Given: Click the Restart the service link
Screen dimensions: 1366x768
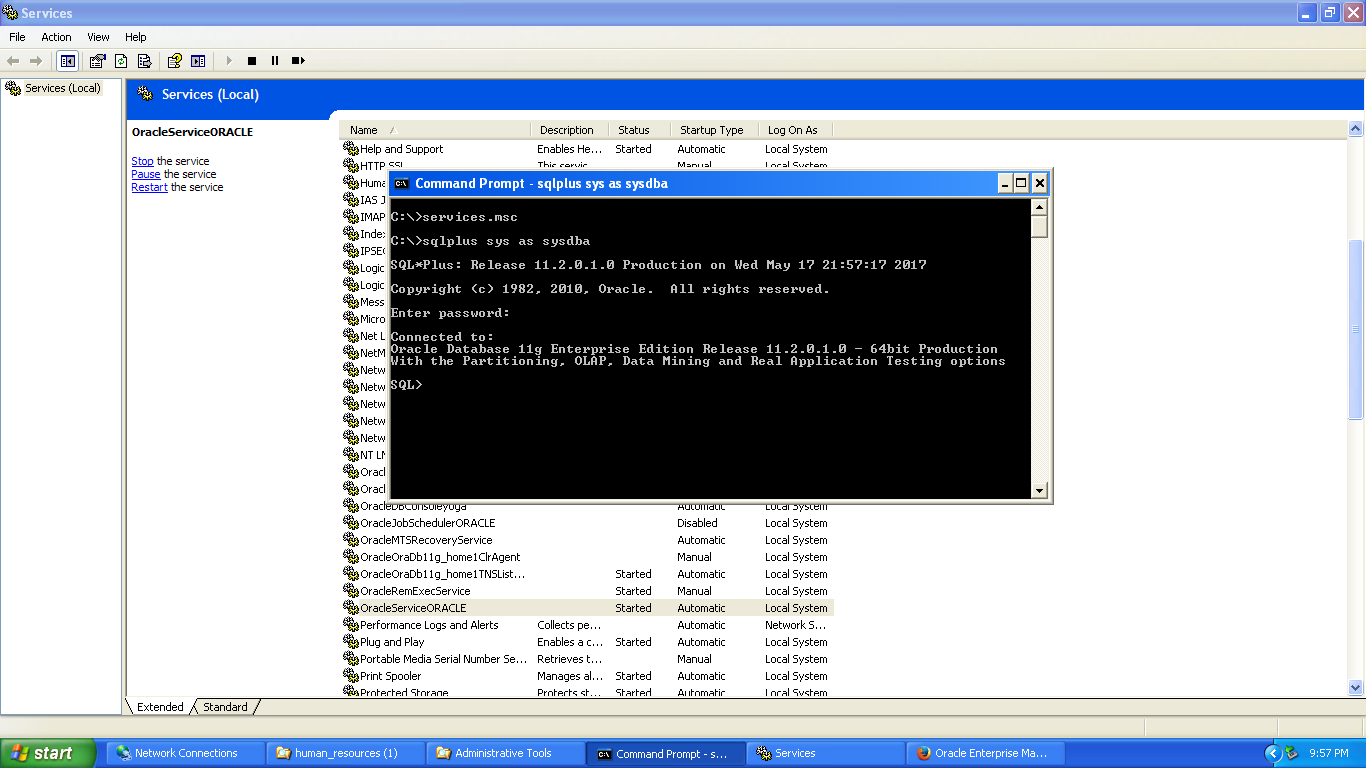Looking at the screenshot, I should [149, 187].
